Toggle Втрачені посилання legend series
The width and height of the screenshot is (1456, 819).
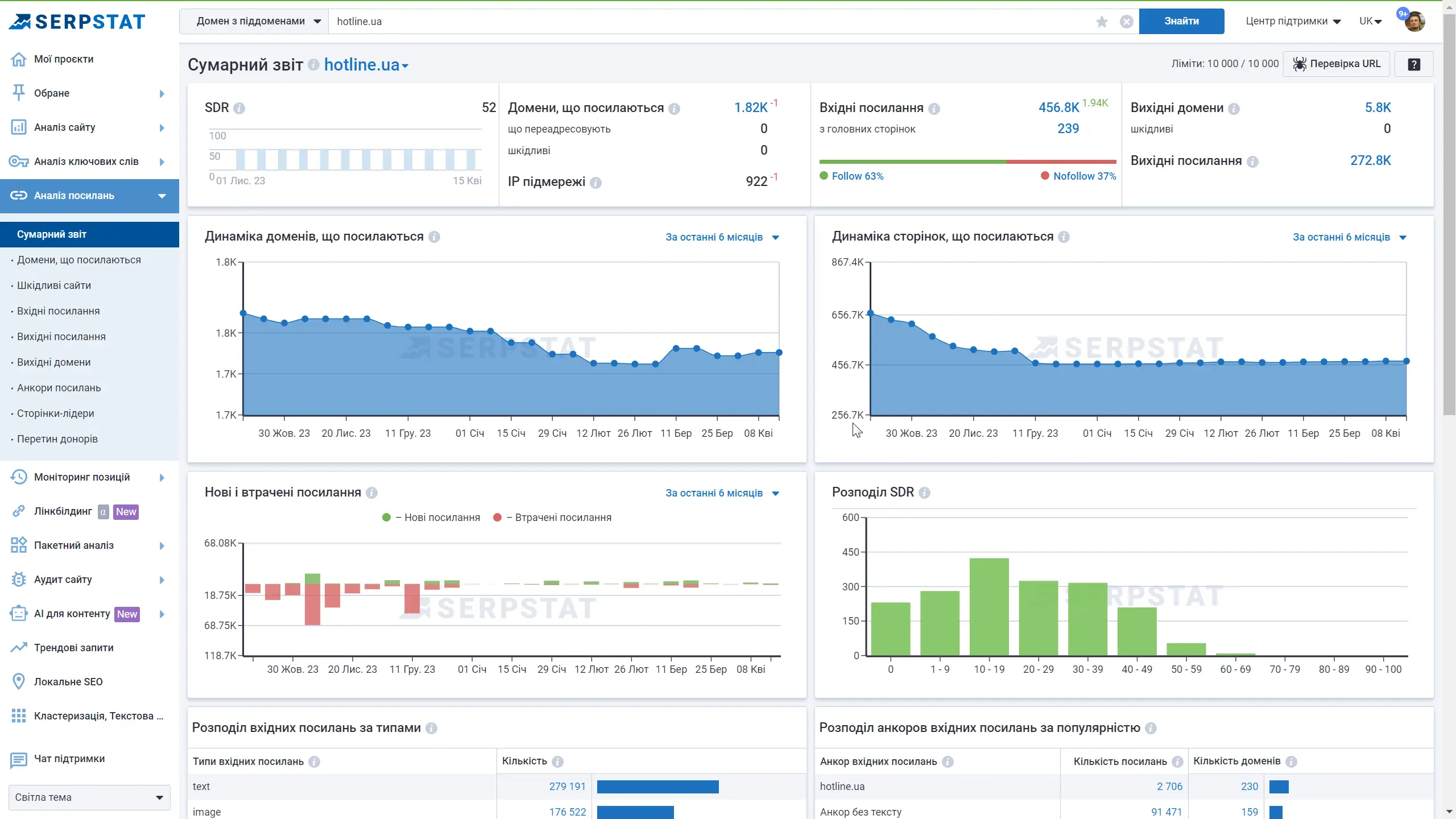(x=552, y=518)
